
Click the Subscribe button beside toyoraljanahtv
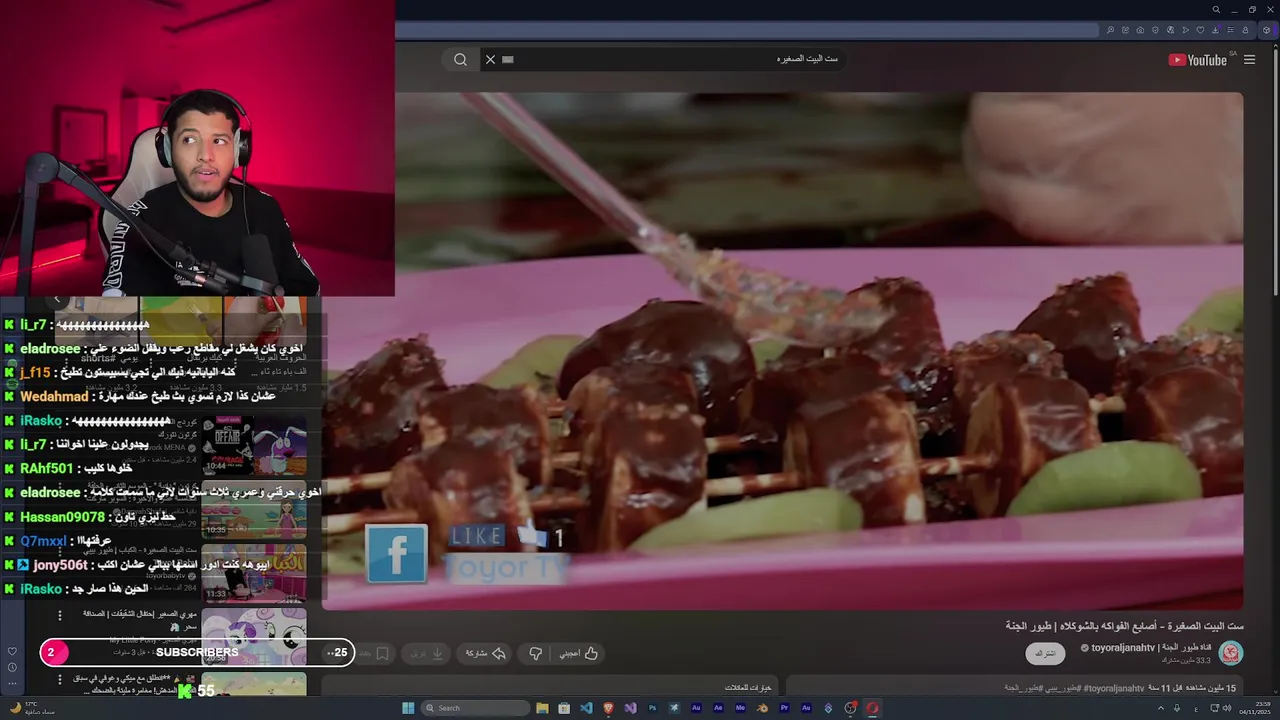[1045, 653]
